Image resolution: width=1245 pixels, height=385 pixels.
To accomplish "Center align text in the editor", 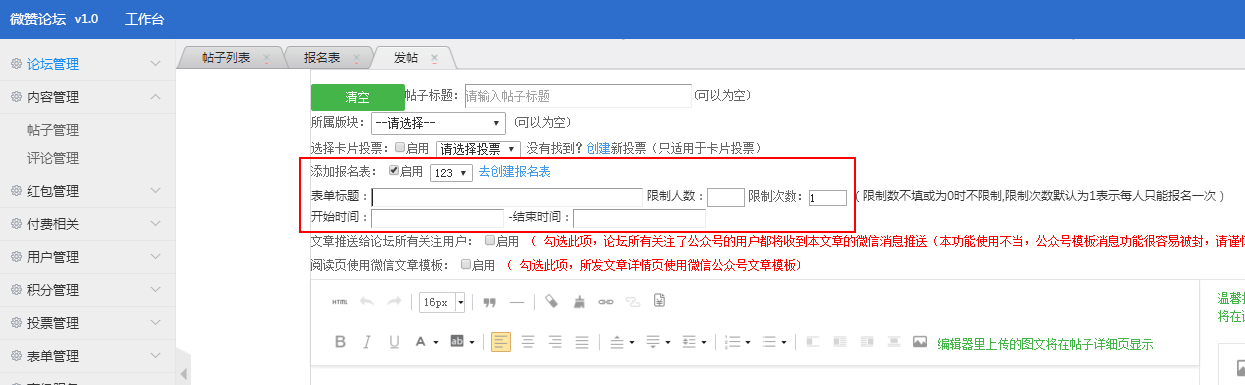I will (x=528, y=342).
